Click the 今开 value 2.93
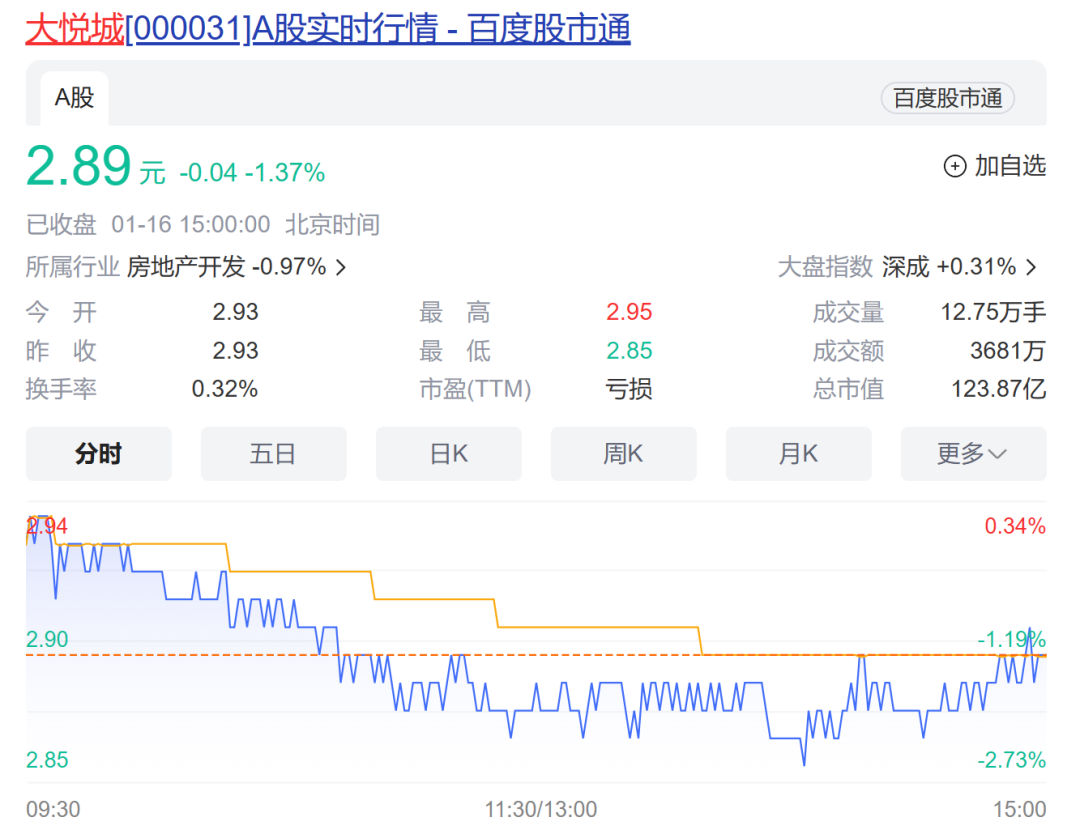 click(235, 312)
